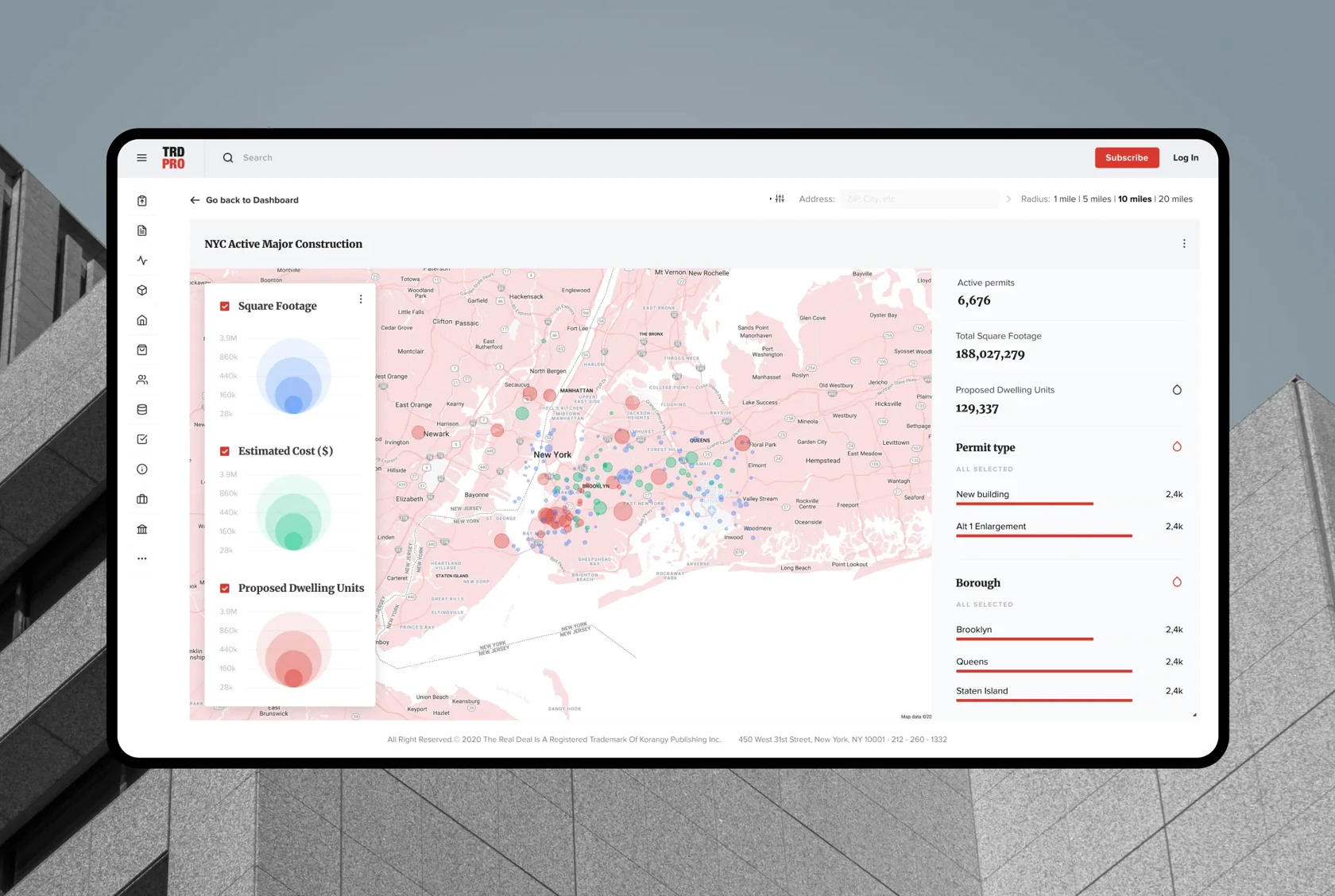Open the home icon in sidebar
1335x896 pixels.
[x=142, y=320]
